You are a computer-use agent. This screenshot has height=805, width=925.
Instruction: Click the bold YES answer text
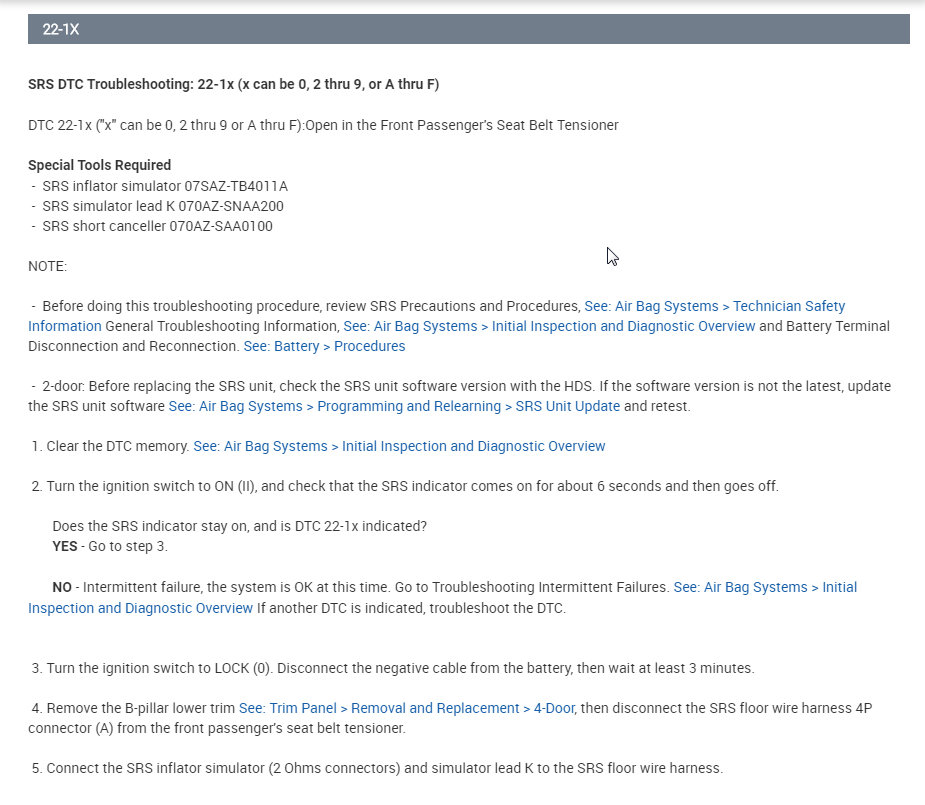click(x=64, y=546)
